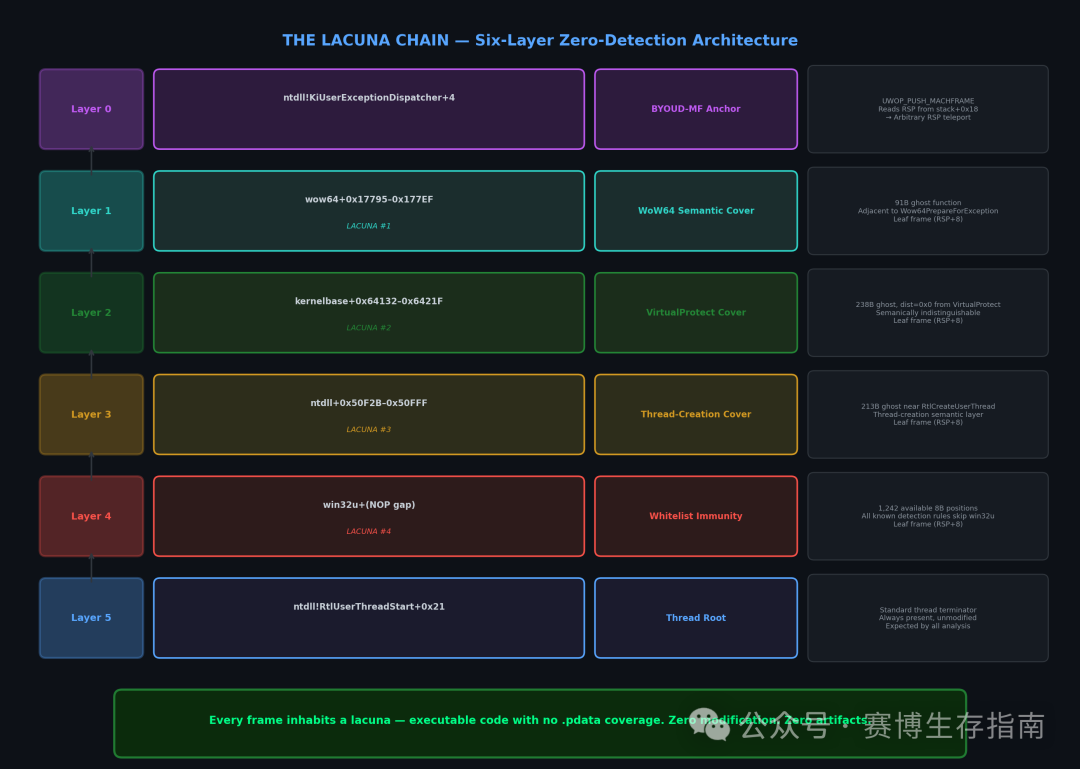This screenshot has width=1080, height=769.
Task: Select the purple "Layer 0" box
Action: [91, 109]
